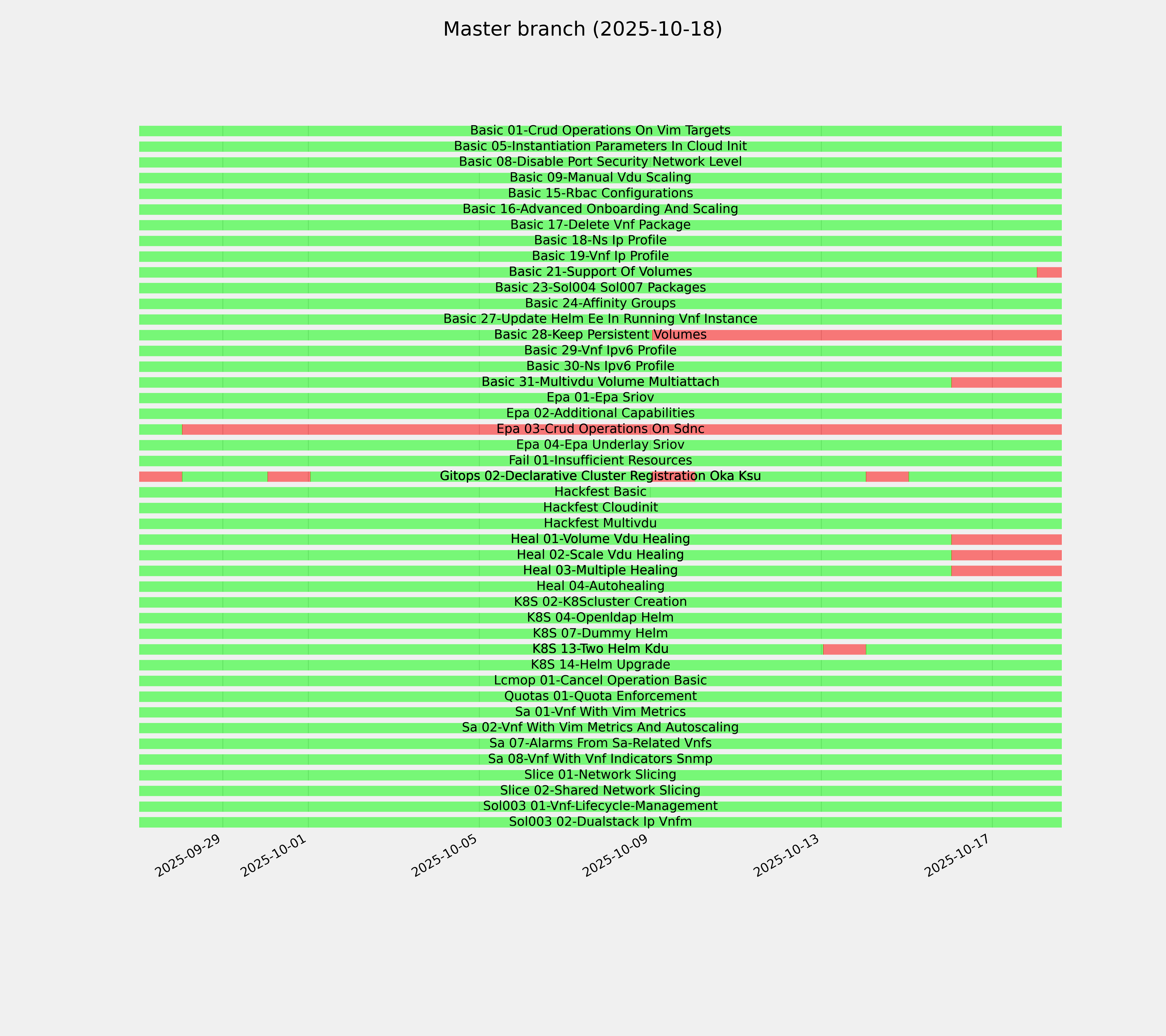The height and width of the screenshot is (1036, 1166).
Task: Select the "Epa 03-Crud Operations On Sdnc" row label
Action: point(600,429)
